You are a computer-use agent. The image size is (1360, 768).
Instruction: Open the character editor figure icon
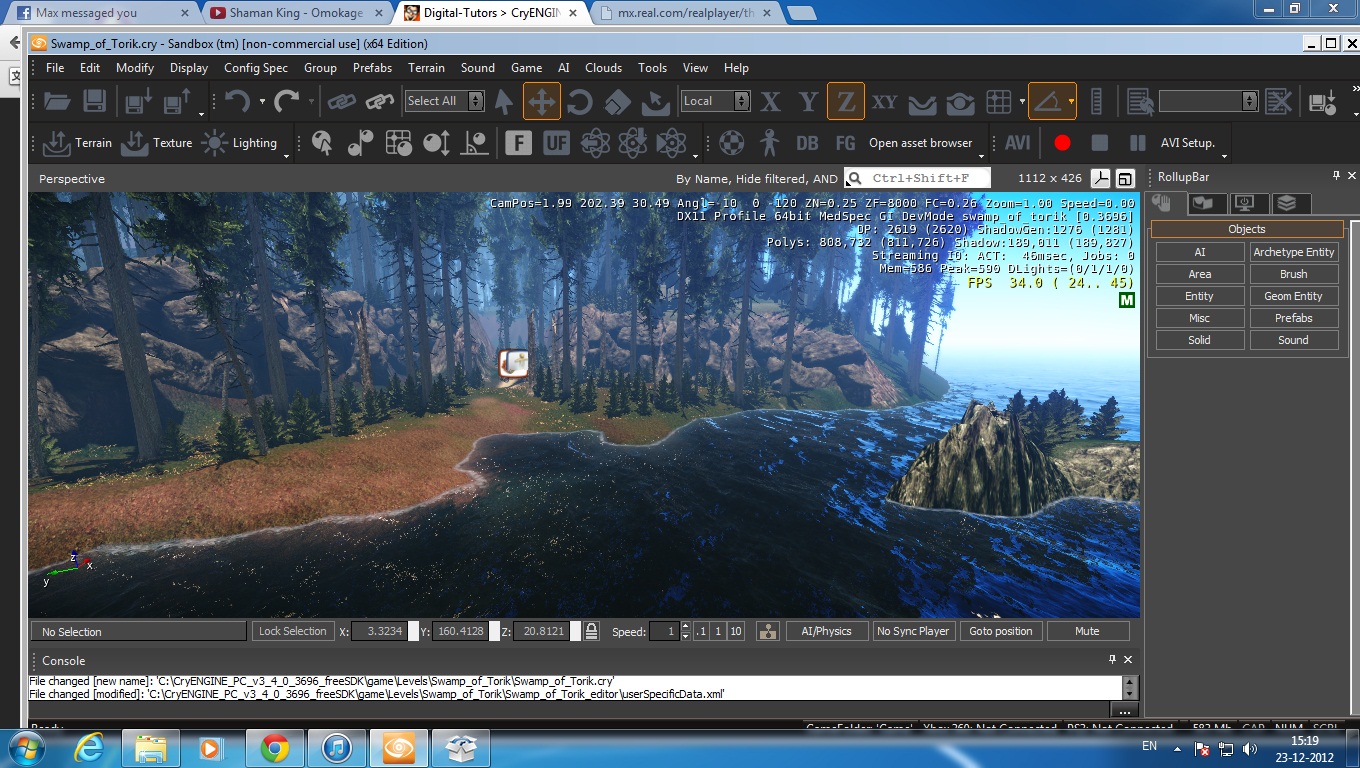click(769, 143)
